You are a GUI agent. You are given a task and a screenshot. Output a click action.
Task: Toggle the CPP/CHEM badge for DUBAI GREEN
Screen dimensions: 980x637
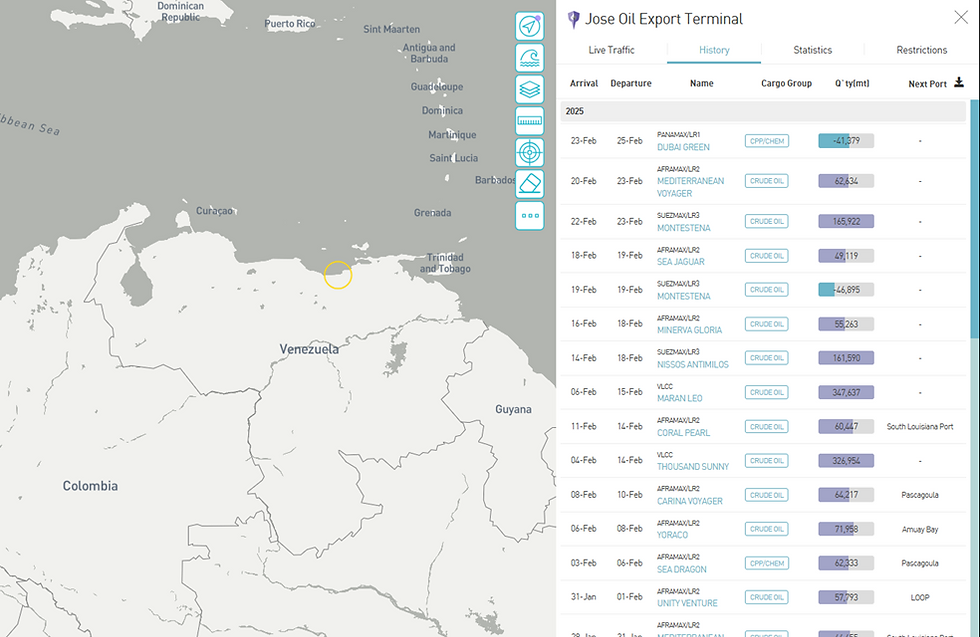point(766,140)
